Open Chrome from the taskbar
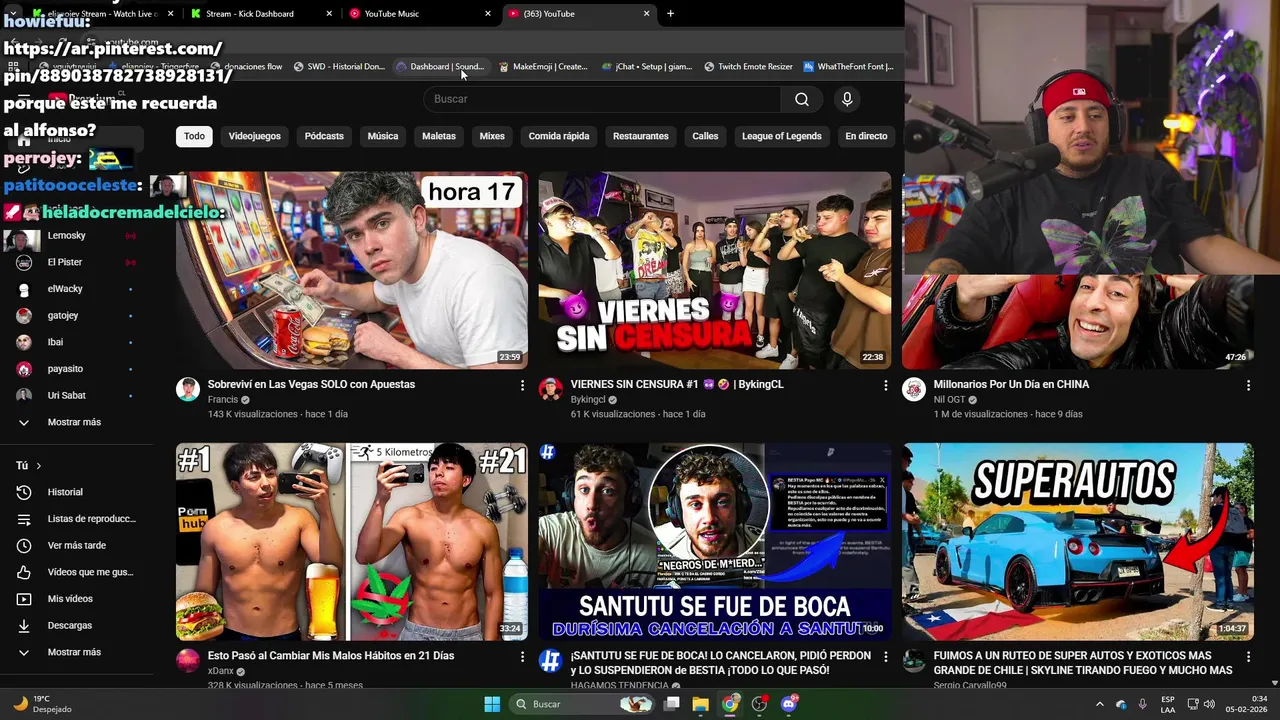 pos(730,704)
